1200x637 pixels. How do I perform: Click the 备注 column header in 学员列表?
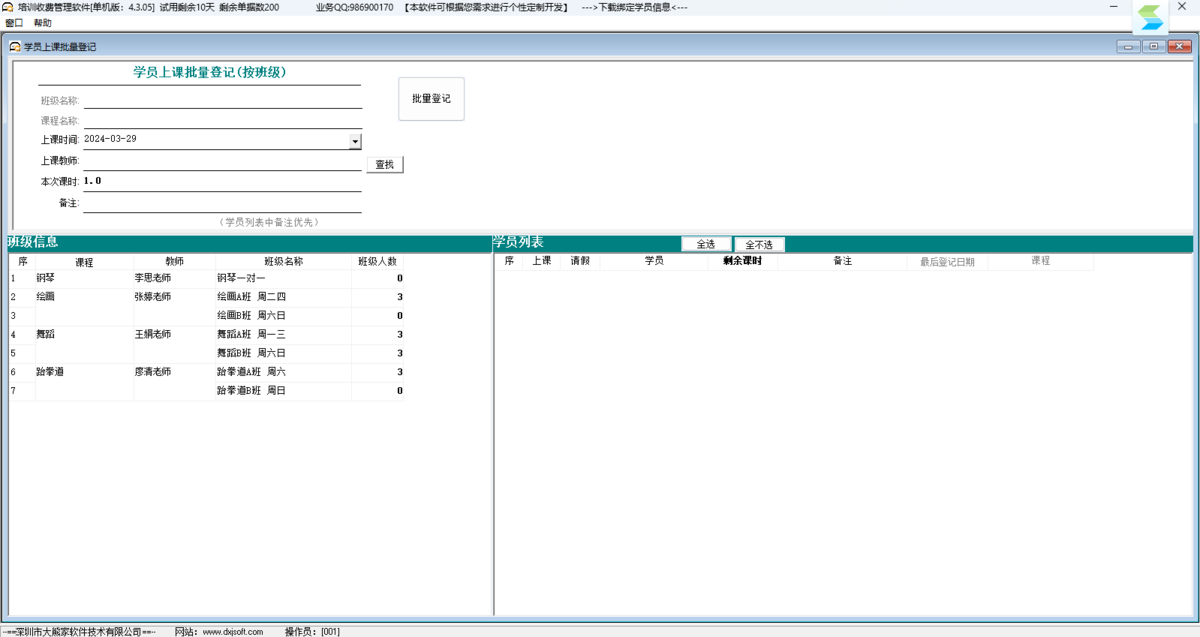[842, 261]
